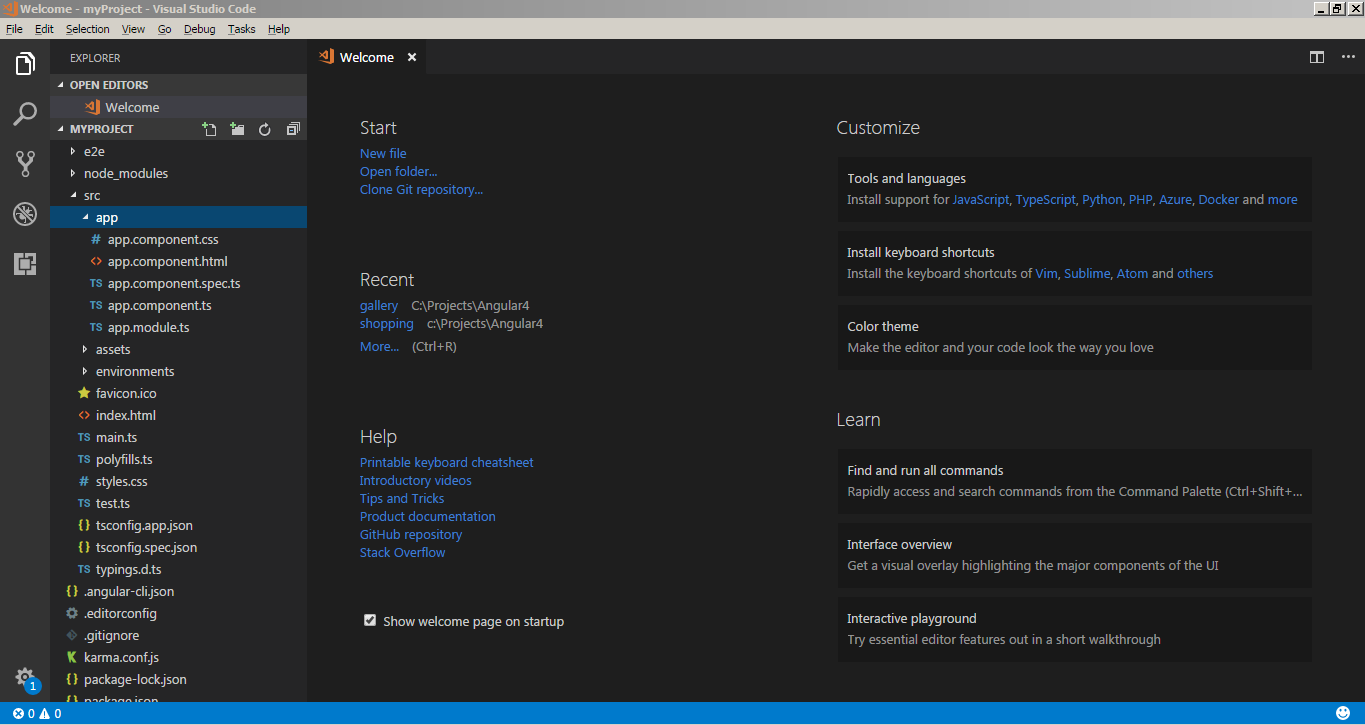Open Printable keyboard cheatsheet link

pos(447,462)
